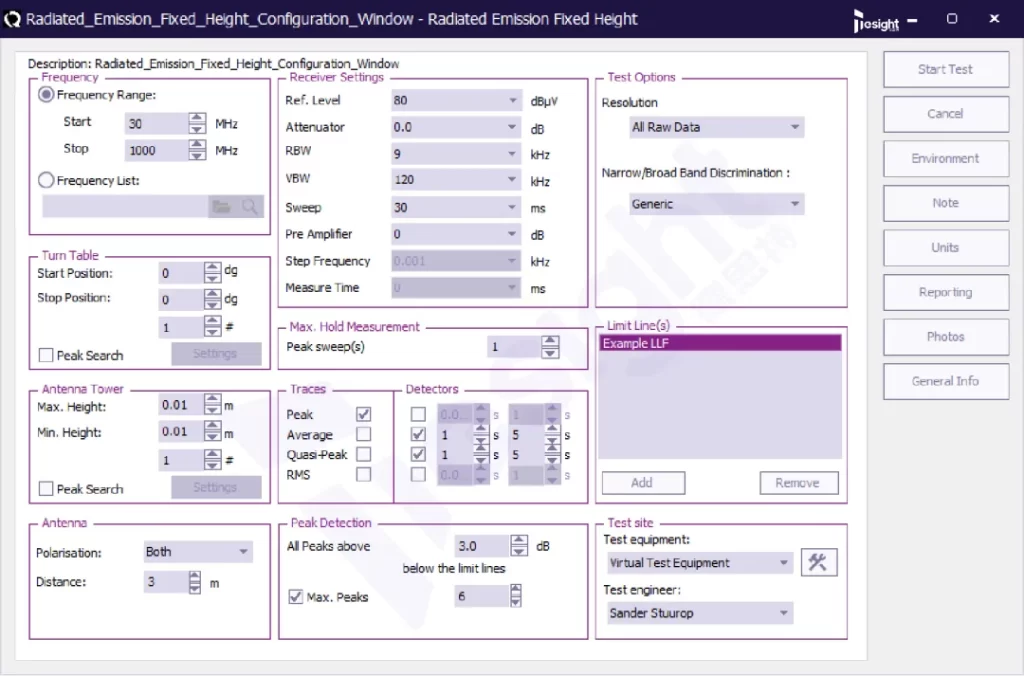Open the Attenuator dropdown
The height and width of the screenshot is (676, 1024).
pyautogui.click(x=456, y=127)
